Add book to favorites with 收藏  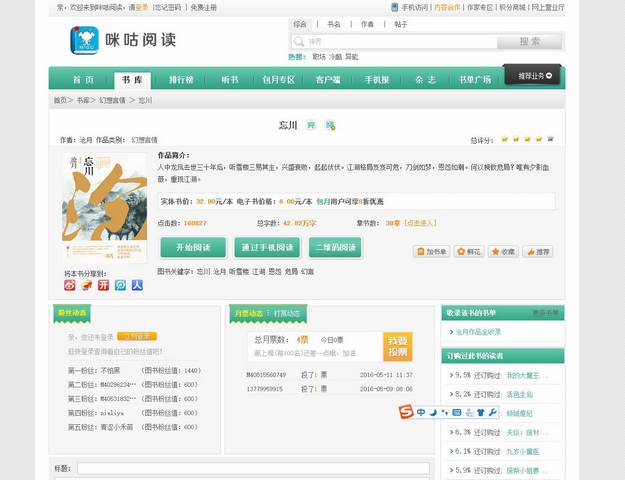(x=502, y=252)
